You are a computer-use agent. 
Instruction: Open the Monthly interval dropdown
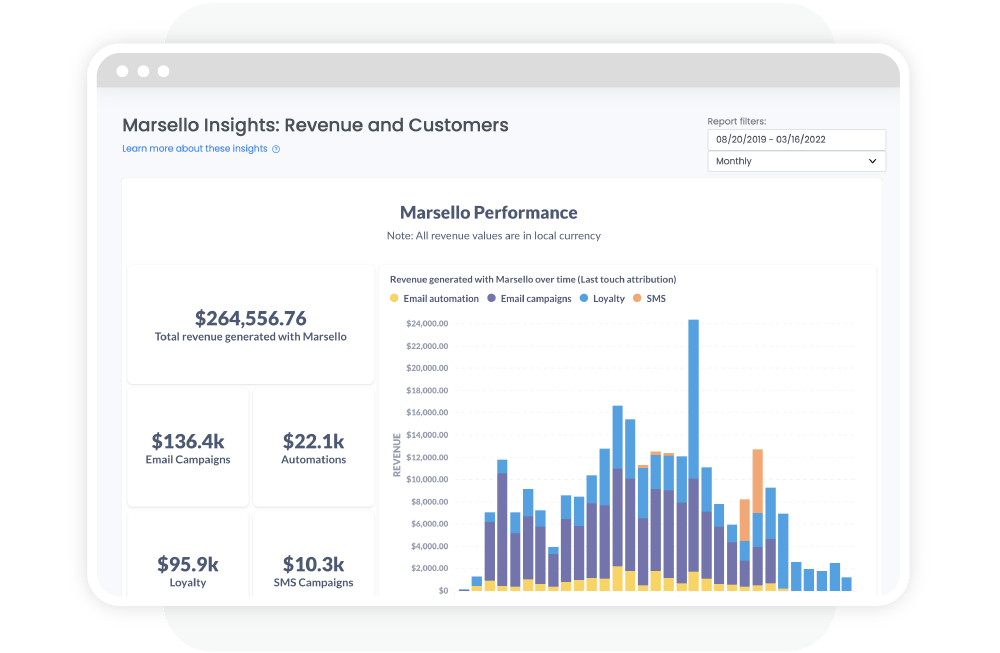[797, 161]
